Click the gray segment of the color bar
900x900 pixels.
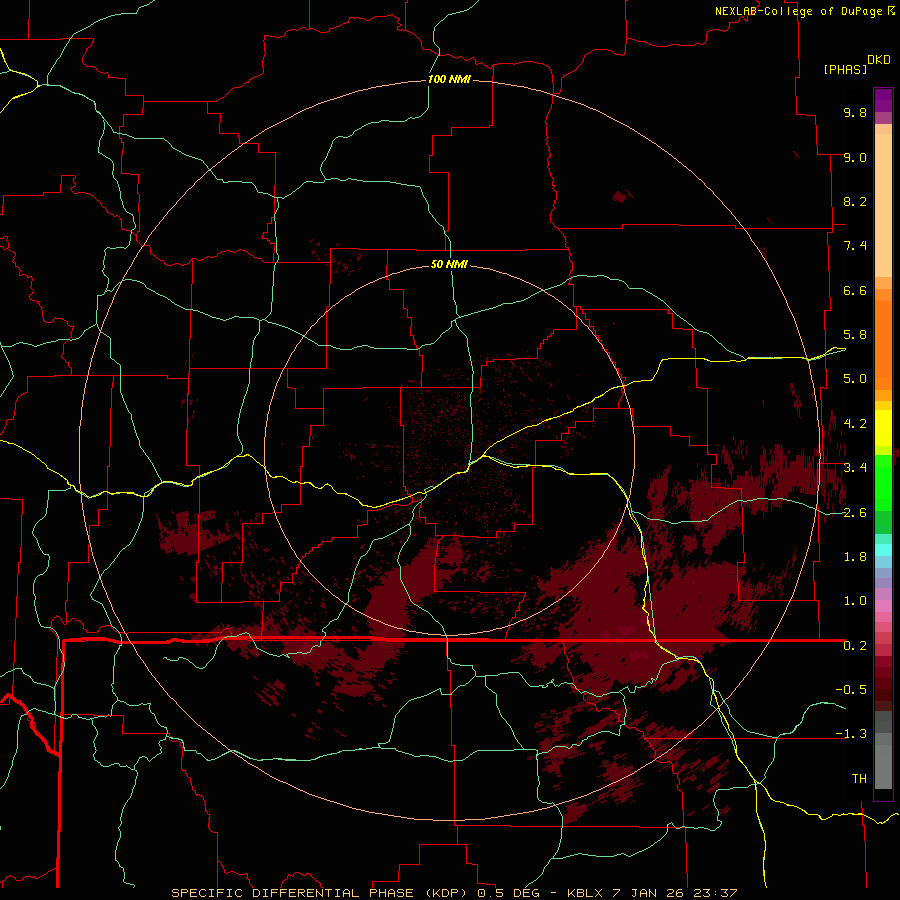click(x=883, y=749)
